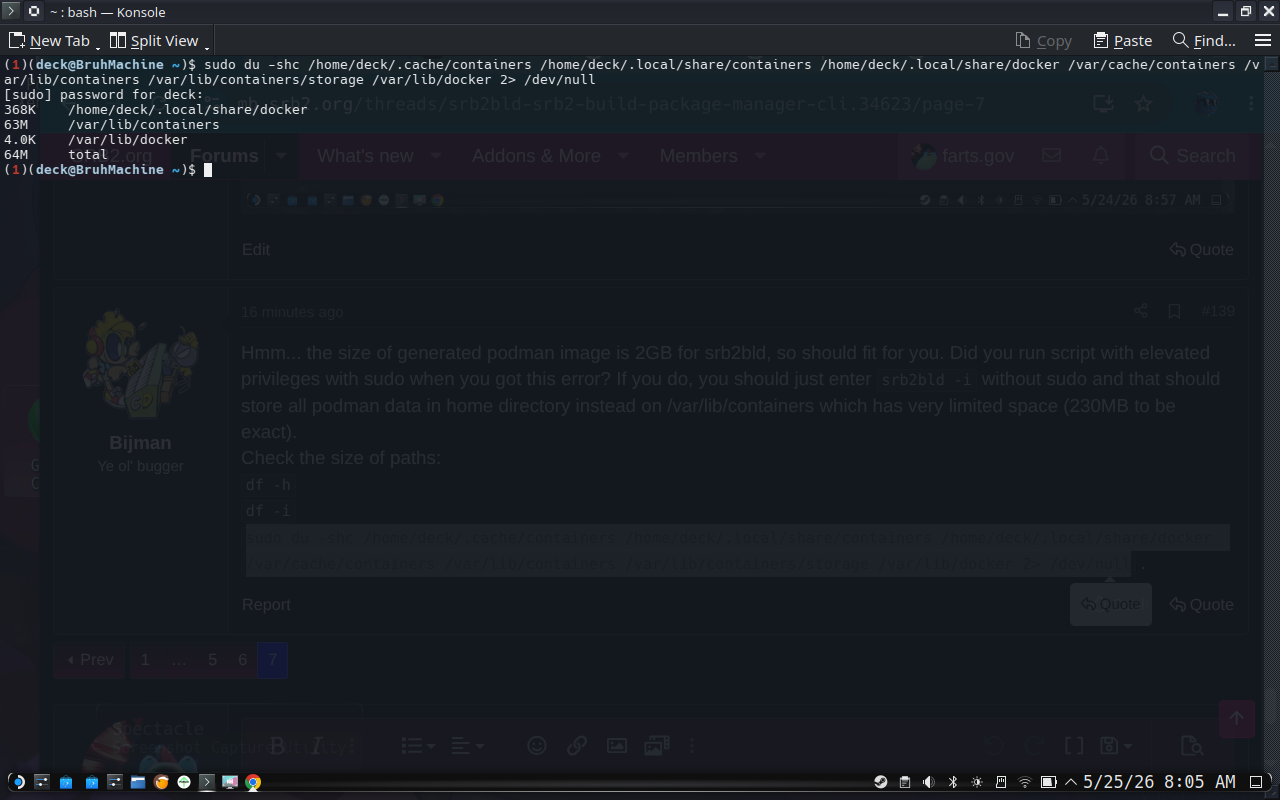Switch to Konsole via its taskbar icon
The image size is (1280, 800).
coord(207,782)
